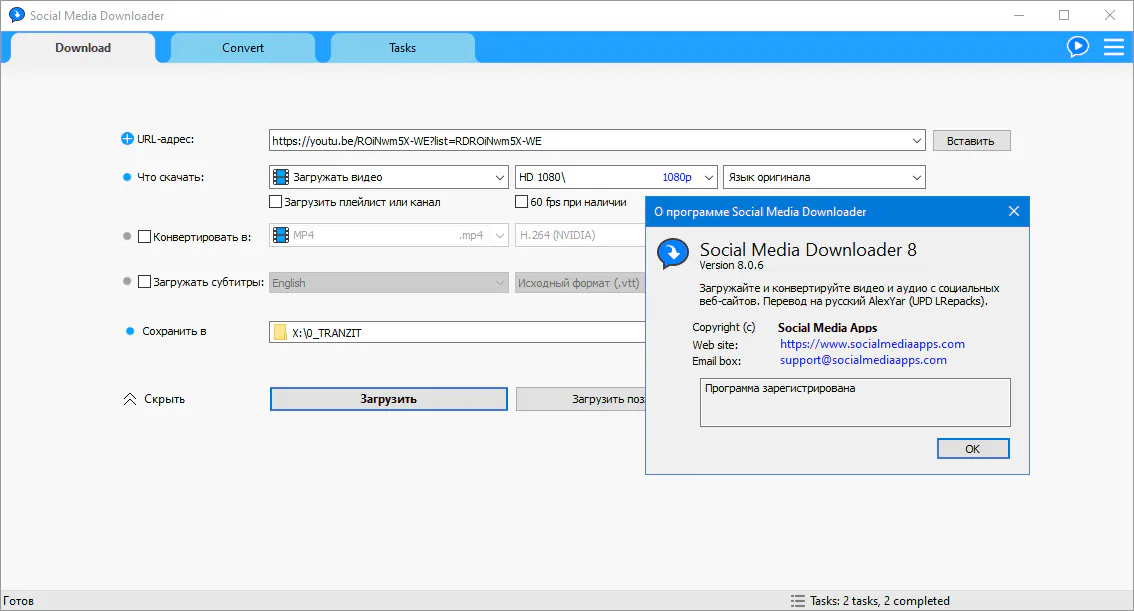The height and width of the screenshot is (611, 1134).
Task: Expand the Загружать видео dropdown
Action: click(x=389, y=177)
